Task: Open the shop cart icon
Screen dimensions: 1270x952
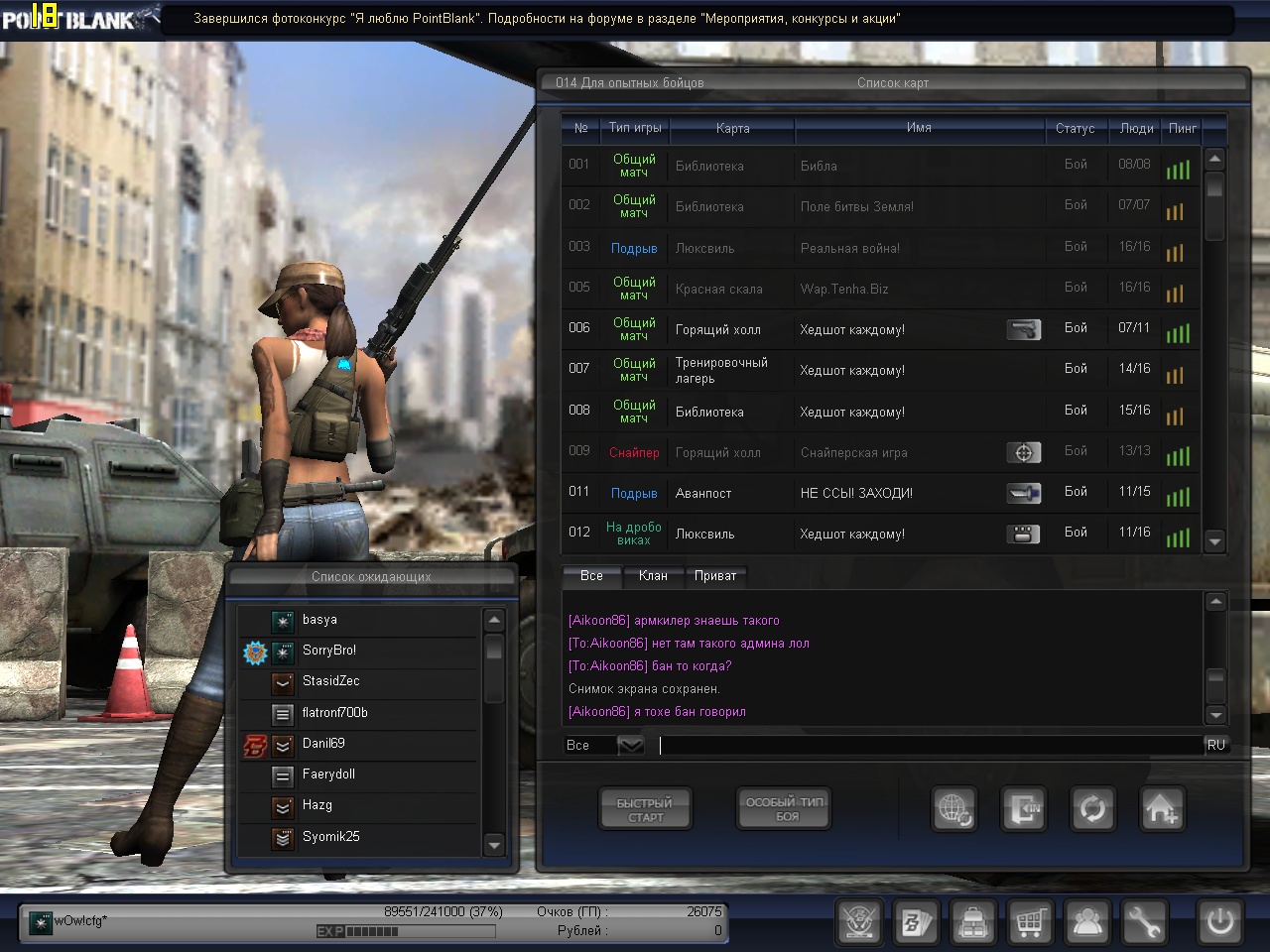Action: [x=1030, y=922]
